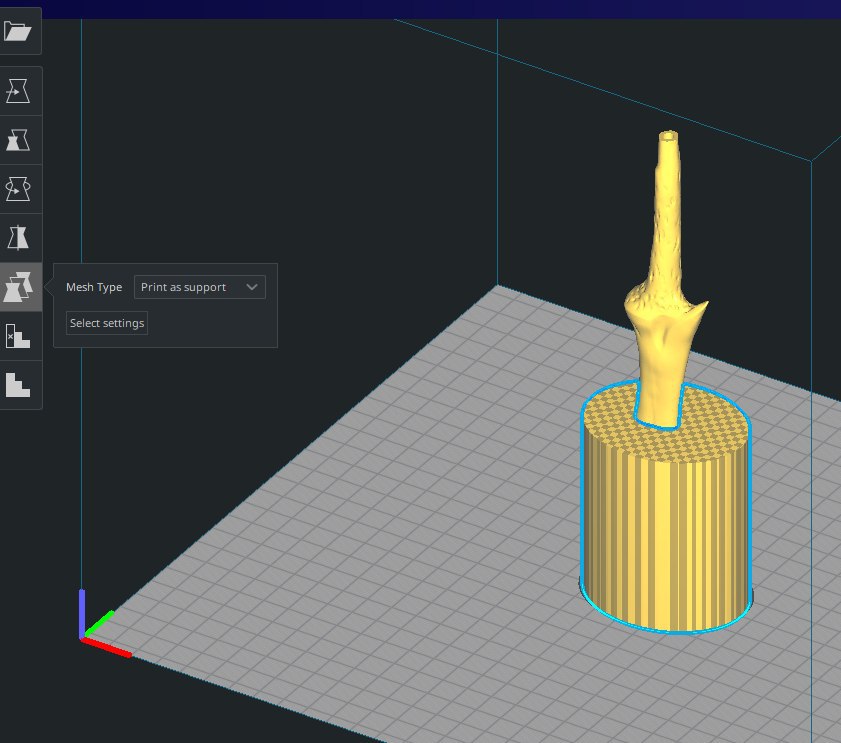Select the Mirror tool
Screen dimensions: 841x743
pyautogui.click(x=18, y=238)
